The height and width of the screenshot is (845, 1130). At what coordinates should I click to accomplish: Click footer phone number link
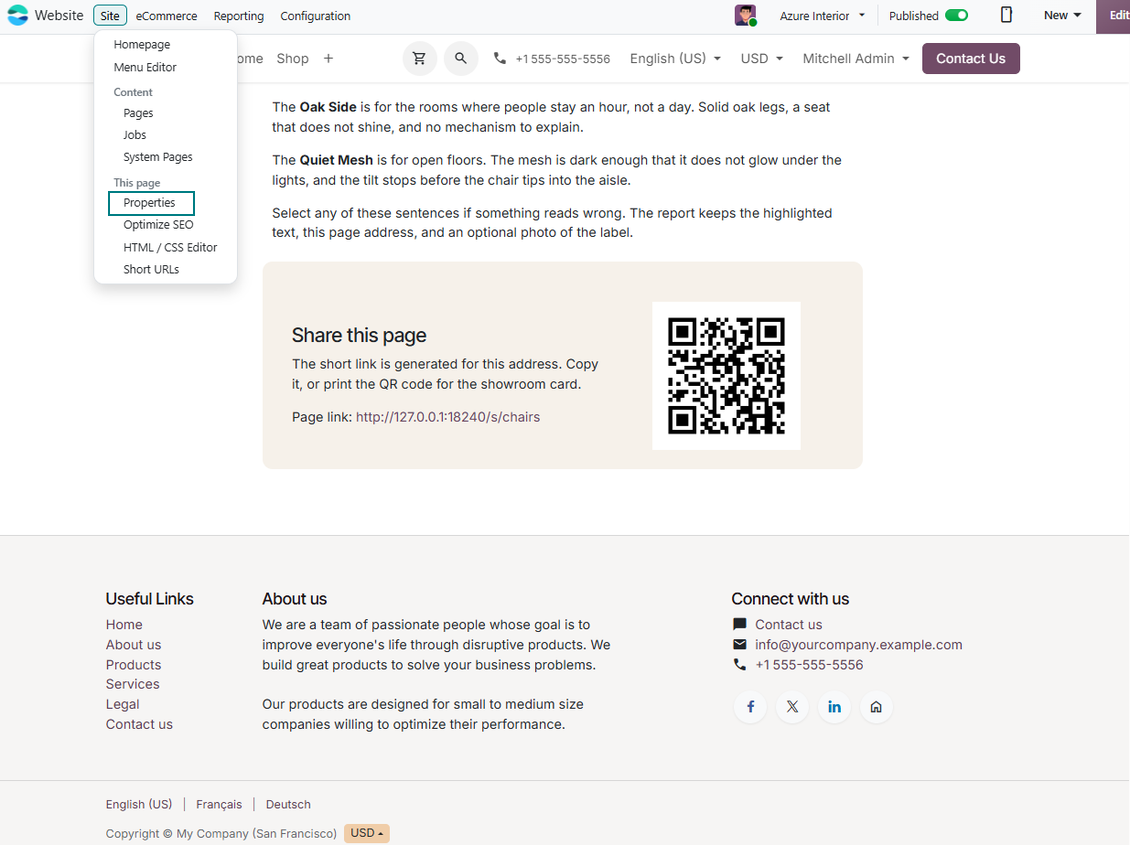point(809,665)
